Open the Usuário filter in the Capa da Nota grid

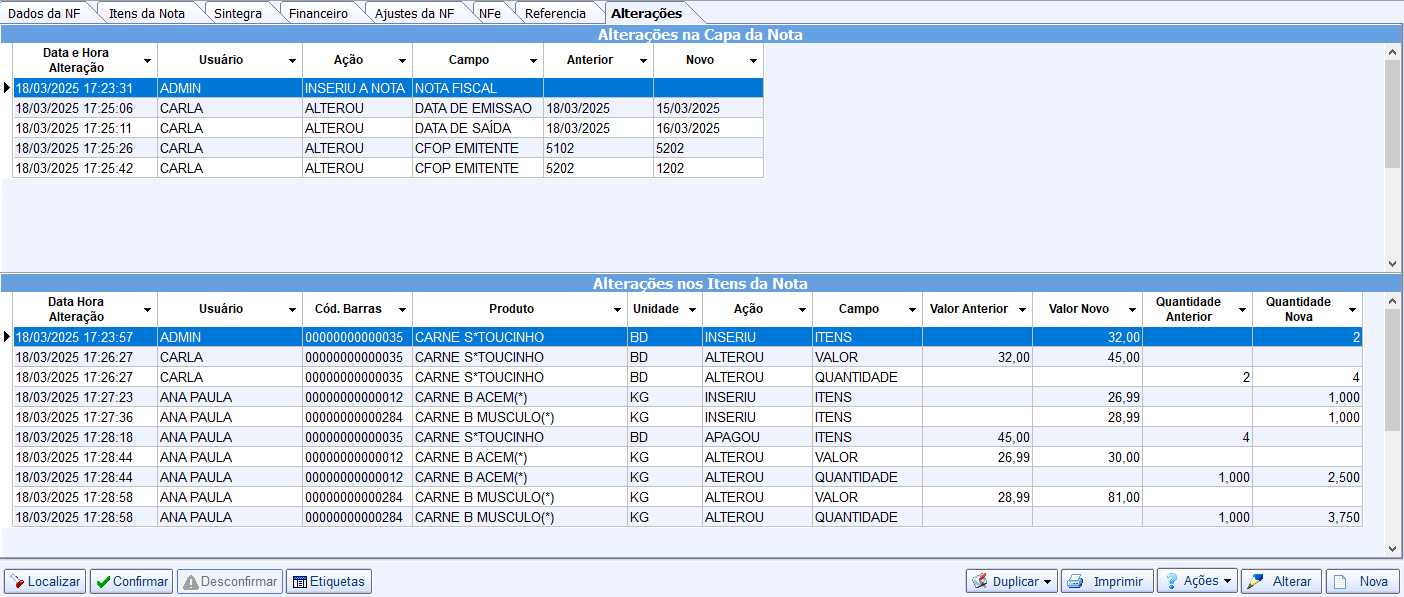[x=292, y=61]
